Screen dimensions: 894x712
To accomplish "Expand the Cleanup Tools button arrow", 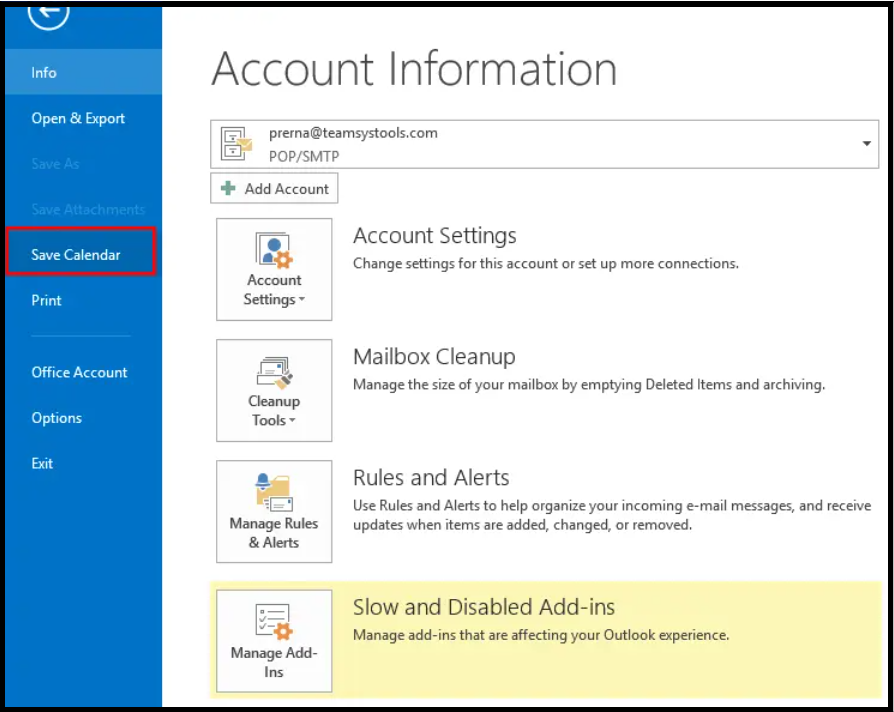I will (292, 420).
